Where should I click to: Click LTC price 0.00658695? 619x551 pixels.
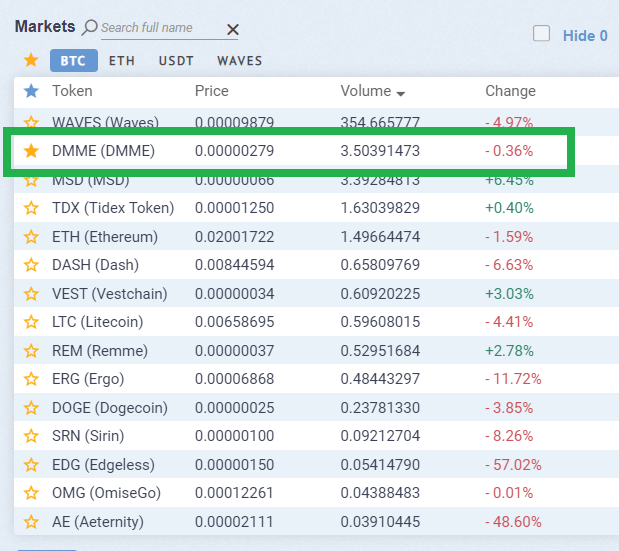coord(234,322)
